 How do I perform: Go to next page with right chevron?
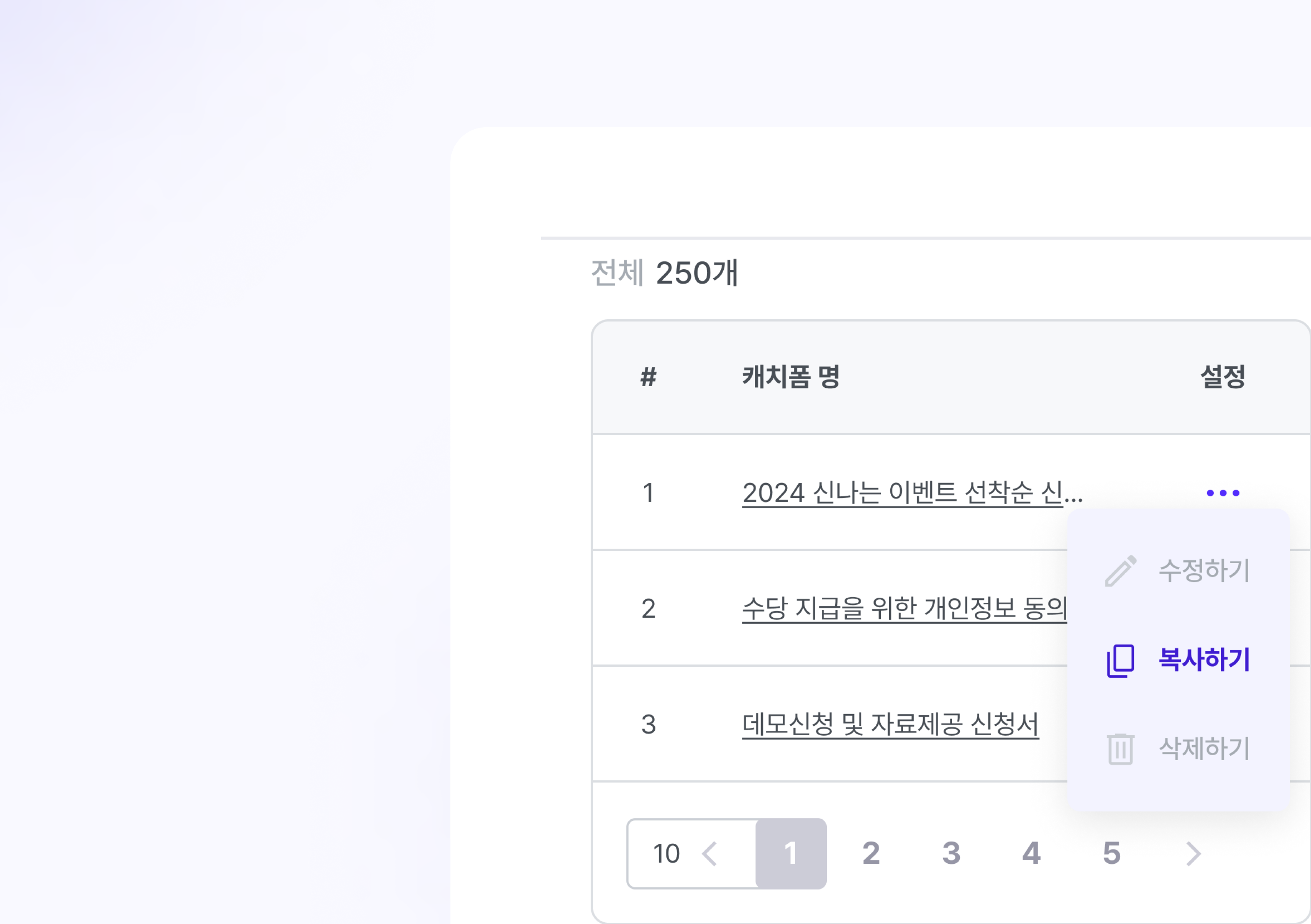point(1193,854)
